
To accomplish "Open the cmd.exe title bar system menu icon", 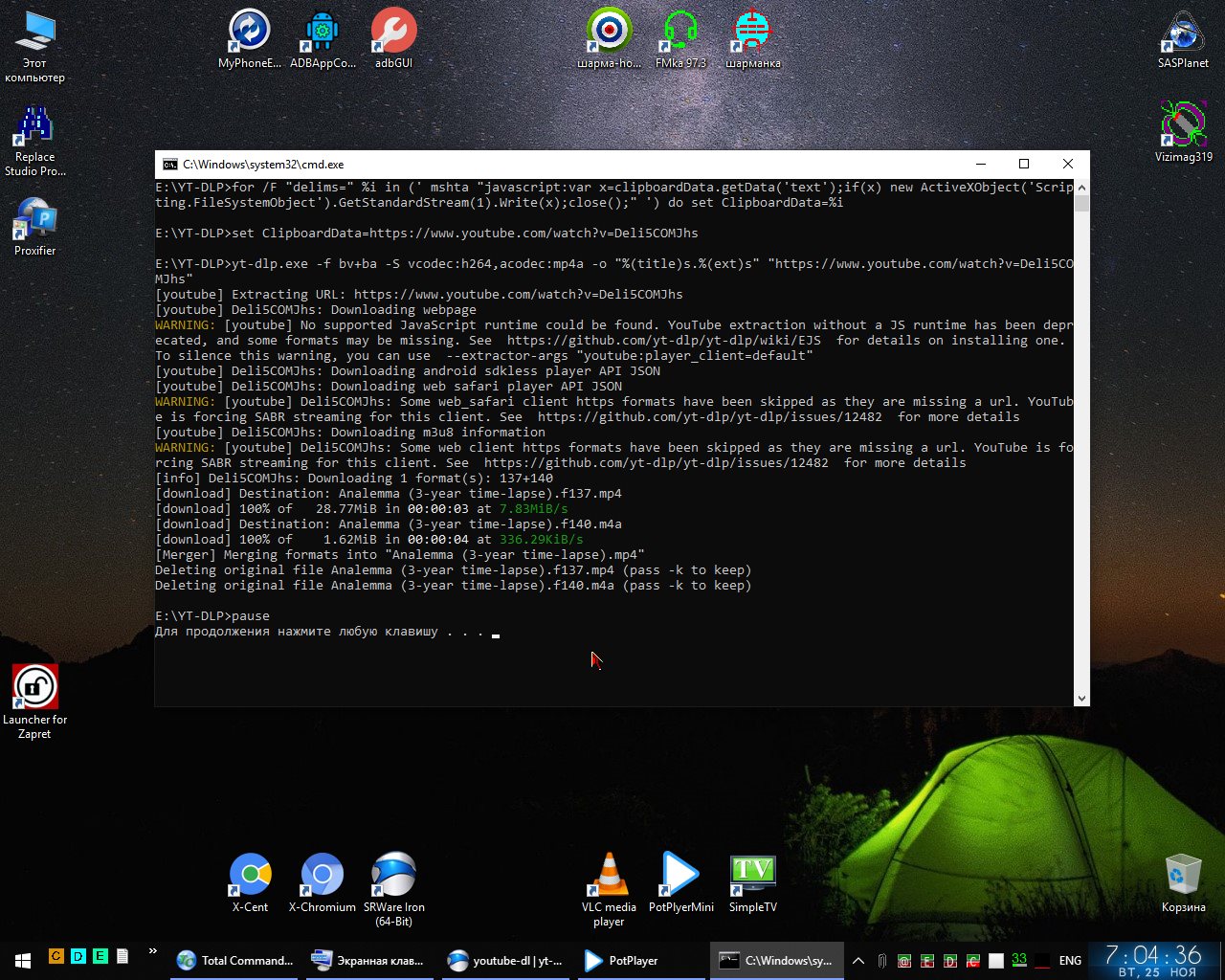I will point(169,164).
